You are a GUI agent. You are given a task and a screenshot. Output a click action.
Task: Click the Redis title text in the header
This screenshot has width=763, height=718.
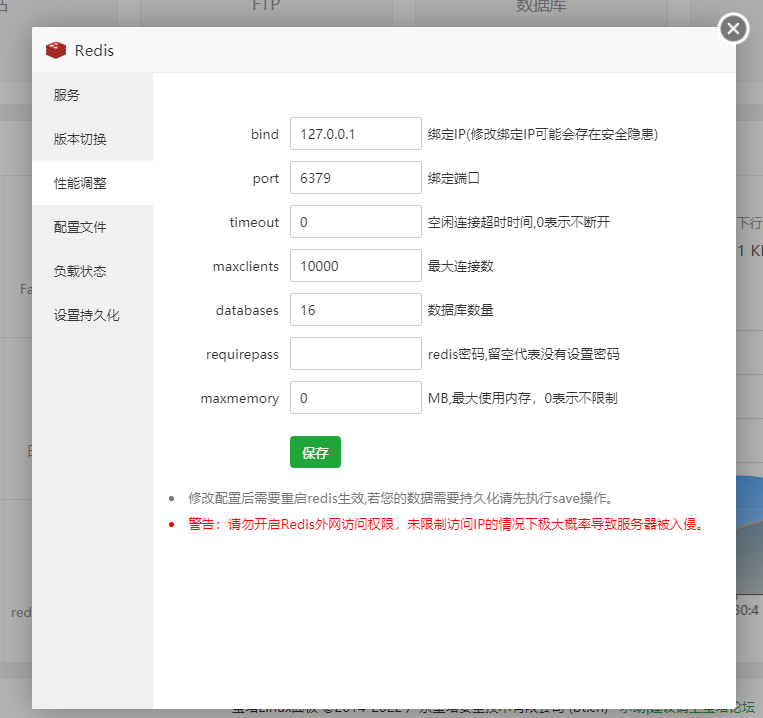click(94, 51)
